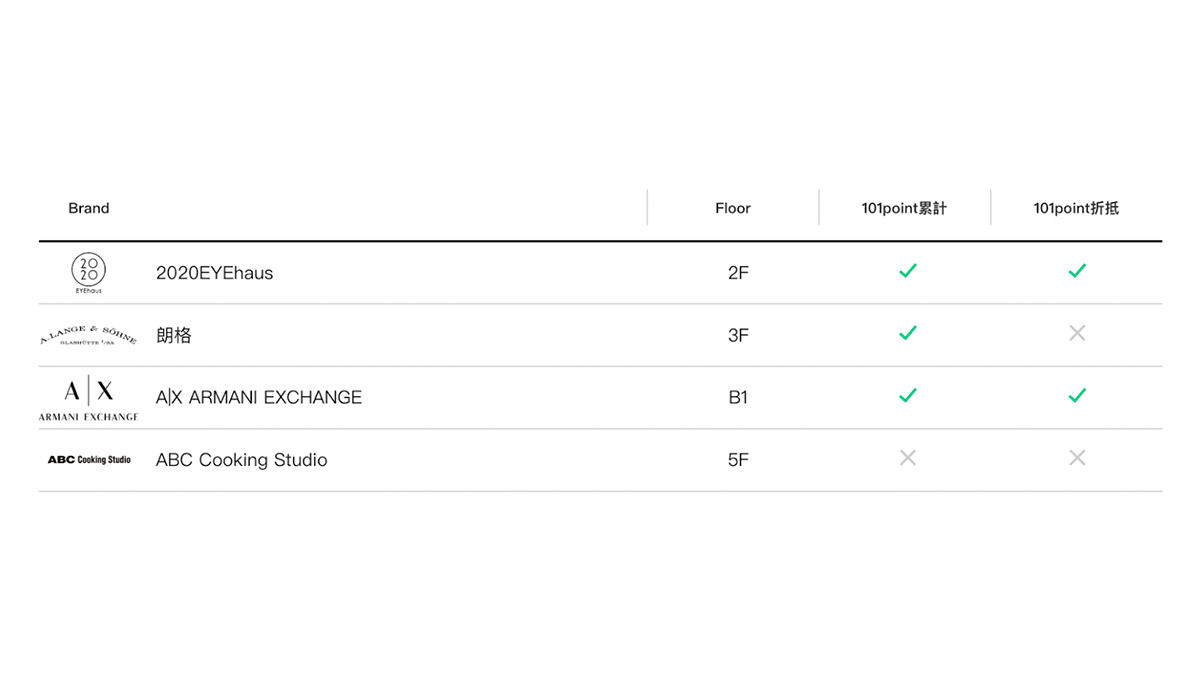This screenshot has width=1200, height=674.
Task: Click ABC Cooking Studio cross under 101point折抵
Action: tap(1077, 458)
